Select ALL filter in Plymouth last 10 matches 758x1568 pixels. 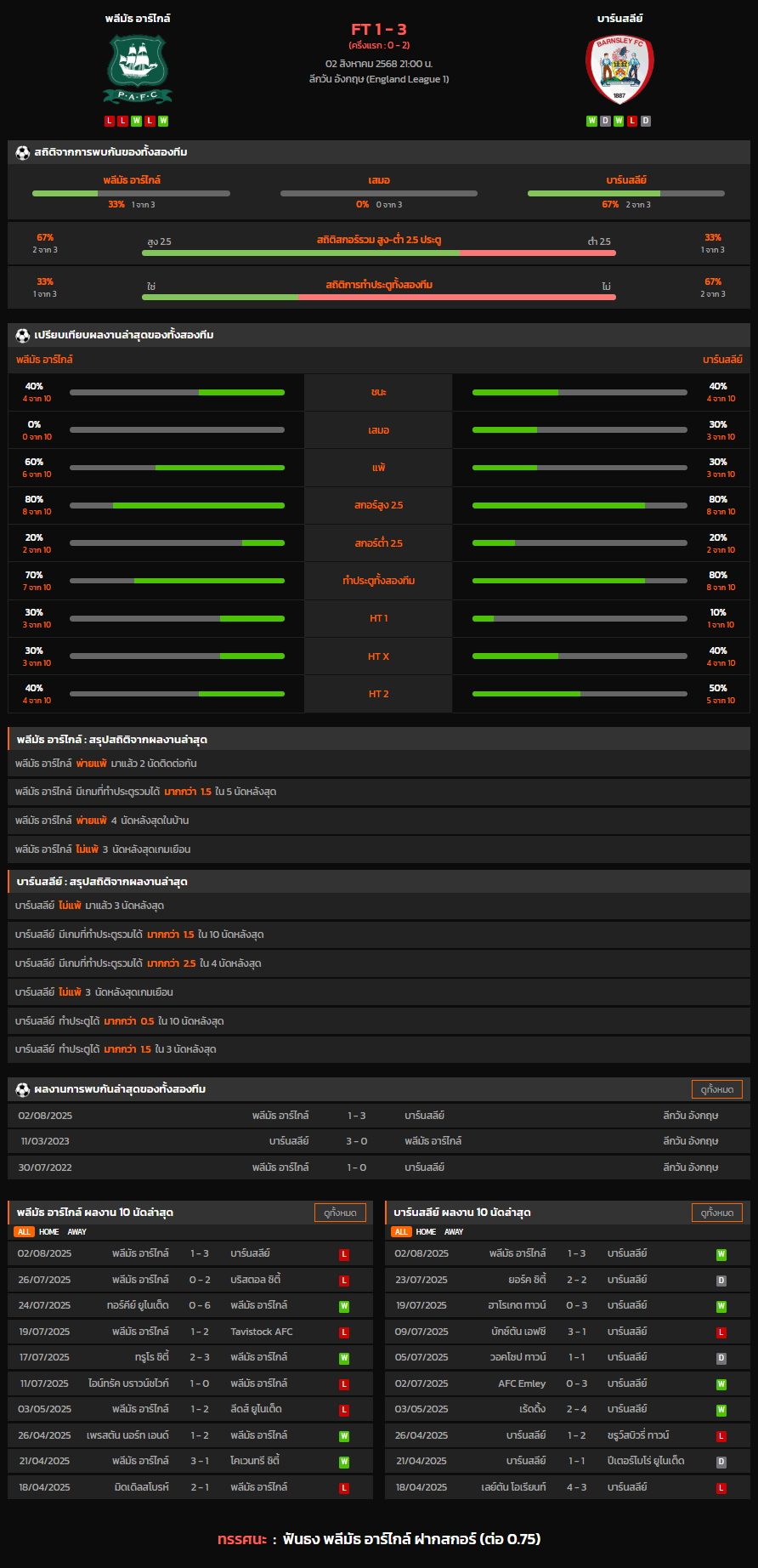[x=24, y=1232]
